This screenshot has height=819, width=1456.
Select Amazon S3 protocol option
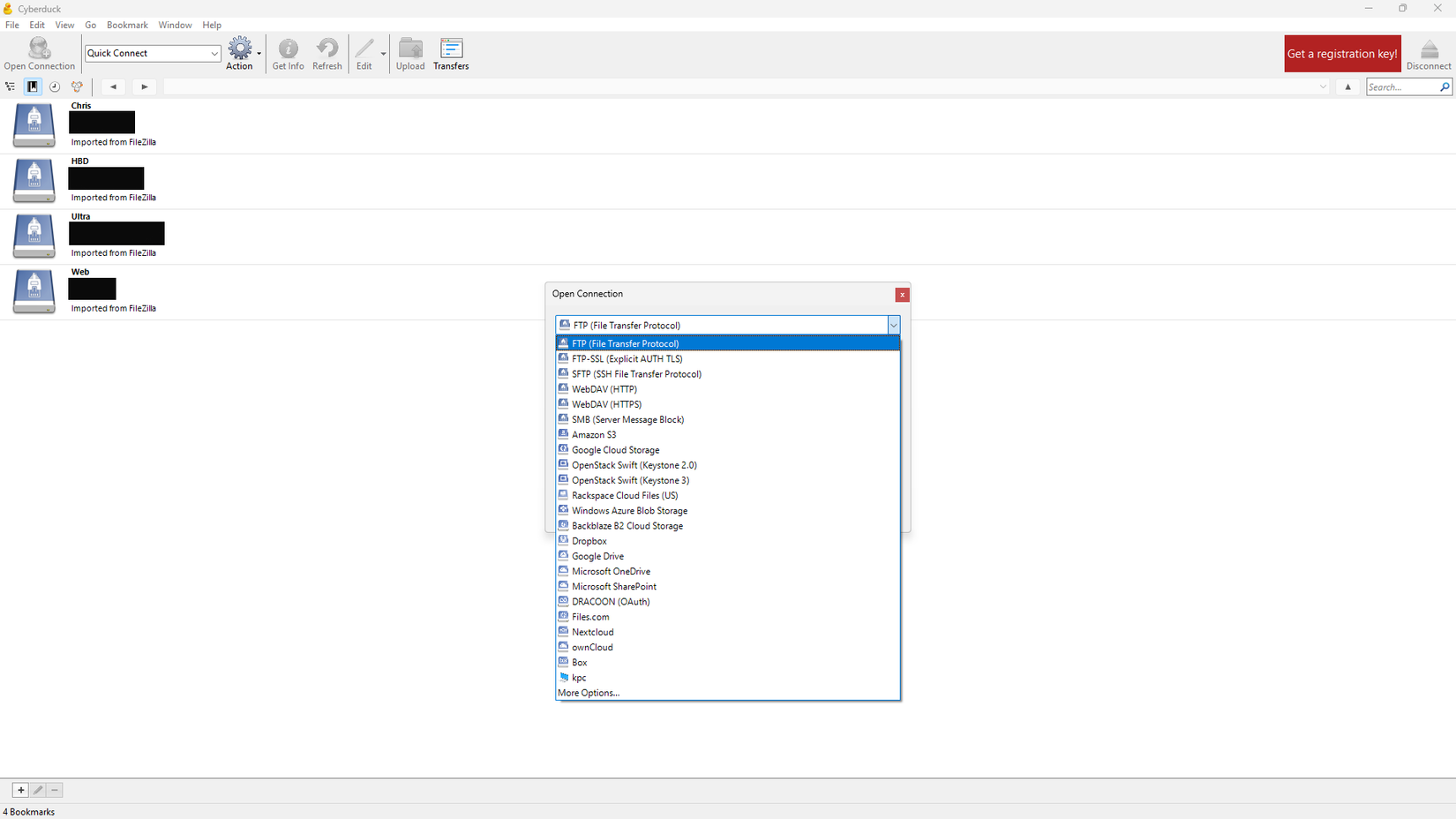click(x=728, y=434)
